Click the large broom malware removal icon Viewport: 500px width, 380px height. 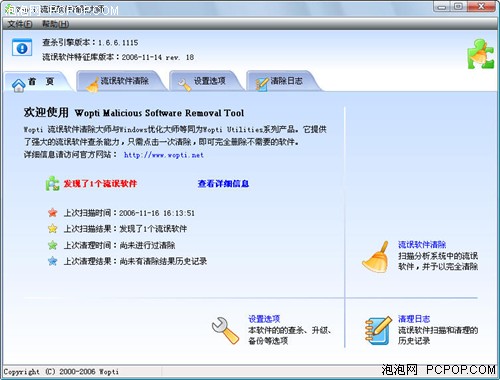[376, 257]
